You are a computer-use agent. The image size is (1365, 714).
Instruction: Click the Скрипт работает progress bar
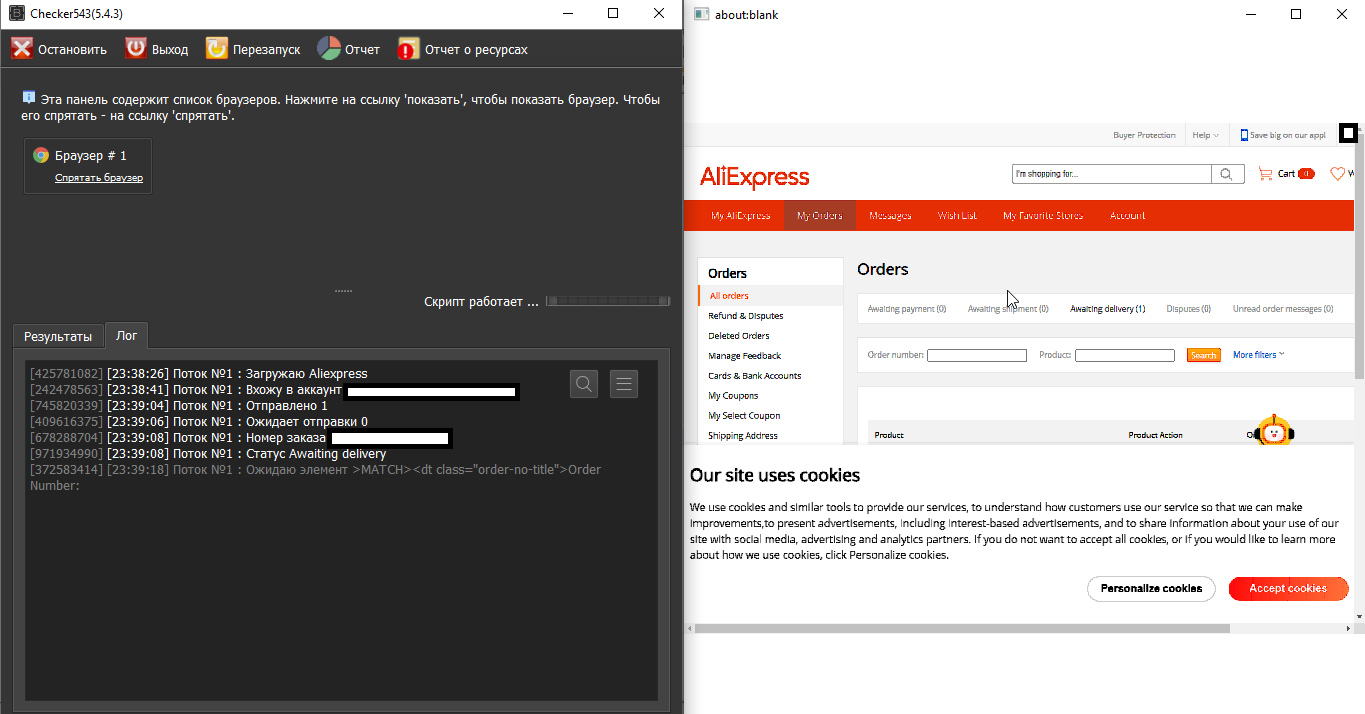click(x=608, y=301)
